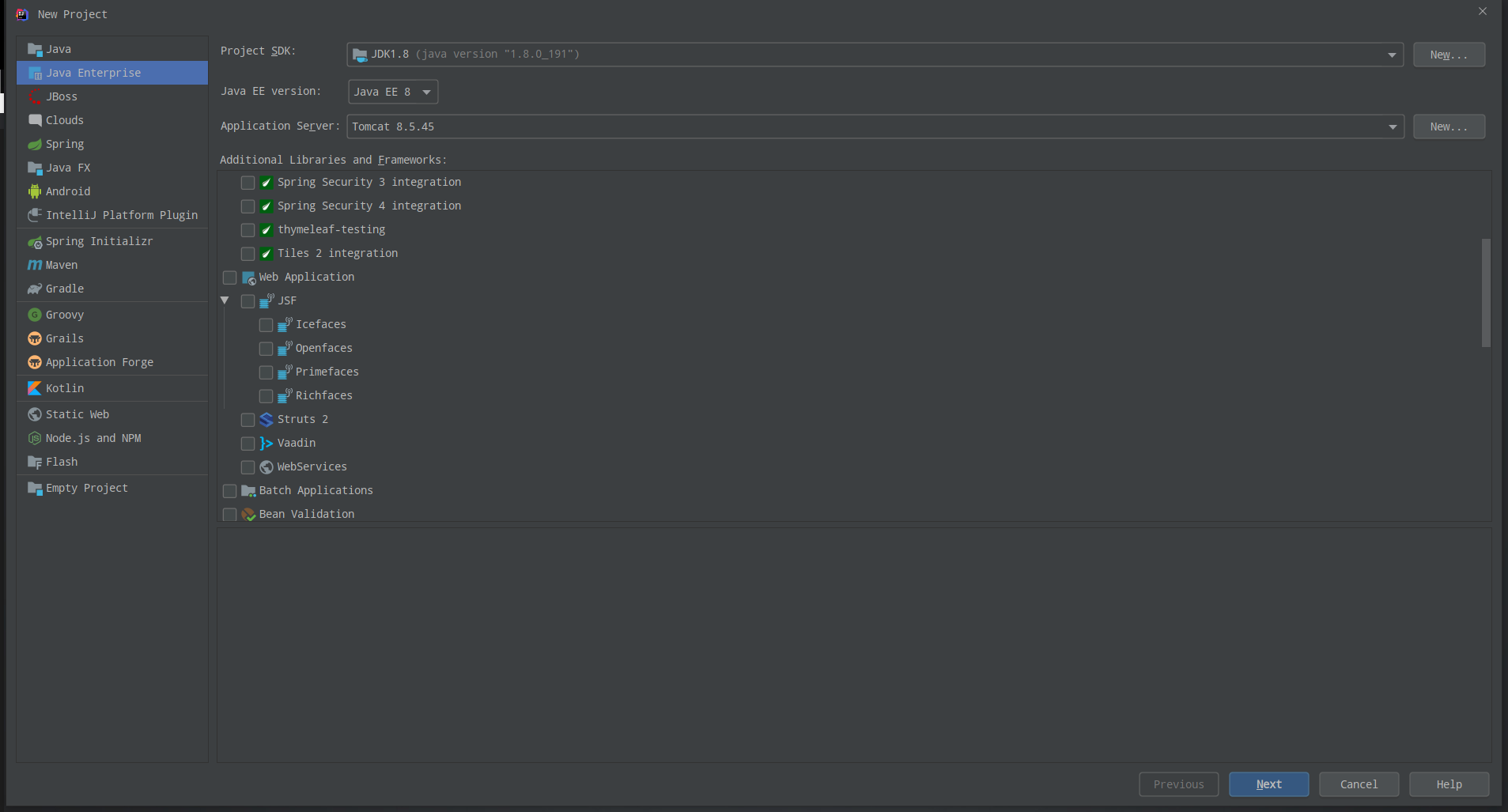Click New button beside Application Server

click(x=1449, y=127)
